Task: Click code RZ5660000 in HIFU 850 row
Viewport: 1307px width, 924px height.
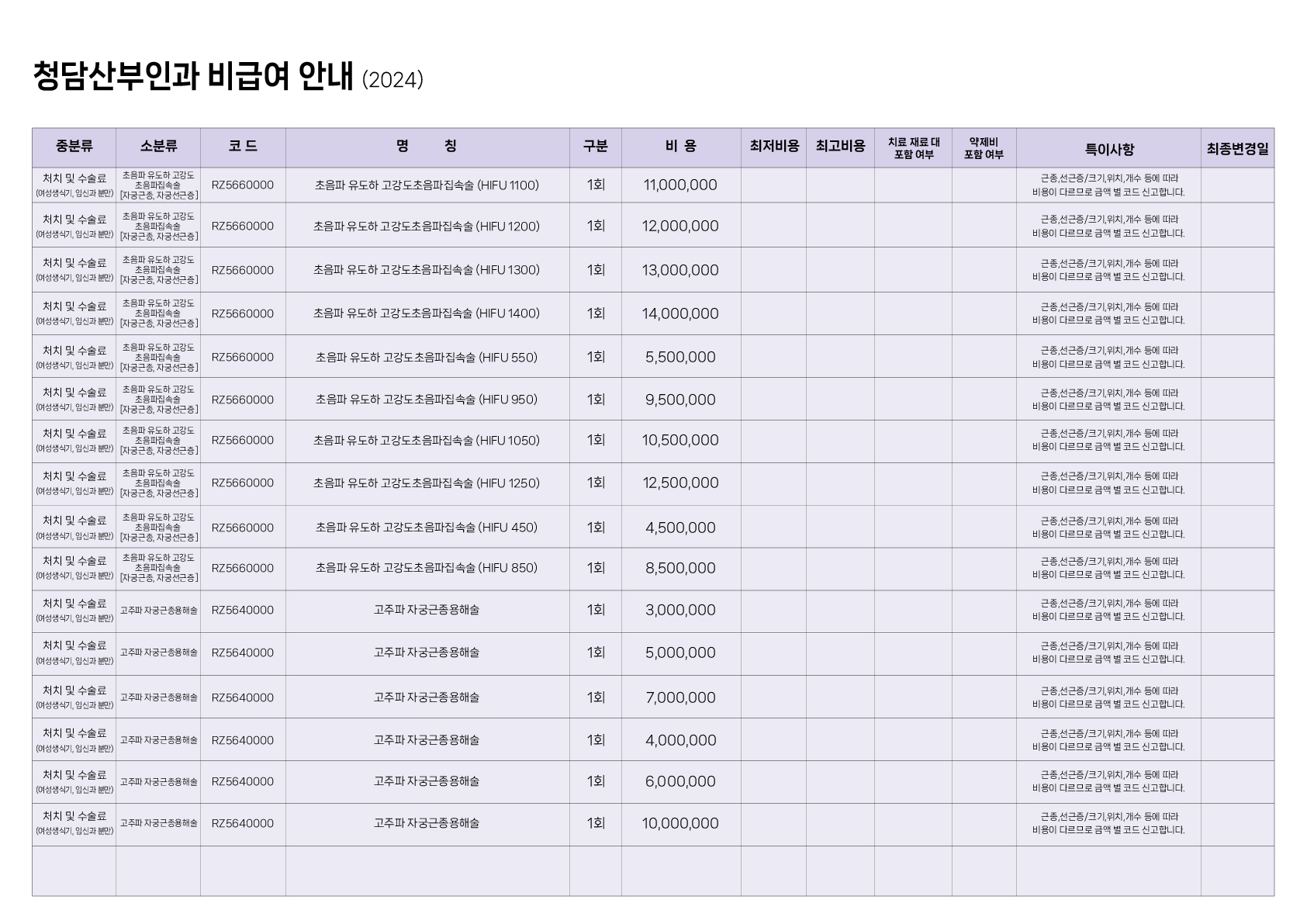Action: (243, 568)
